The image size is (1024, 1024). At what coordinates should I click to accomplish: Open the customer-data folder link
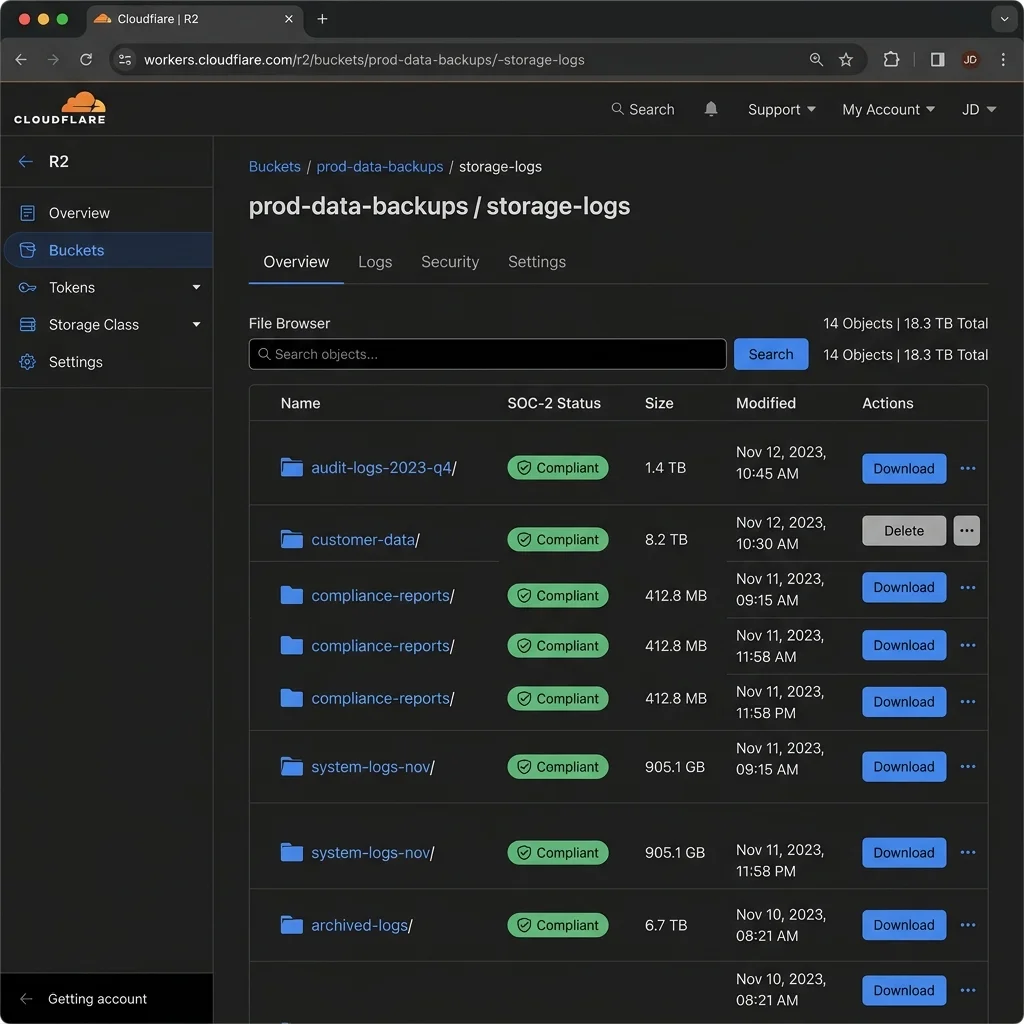365,539
